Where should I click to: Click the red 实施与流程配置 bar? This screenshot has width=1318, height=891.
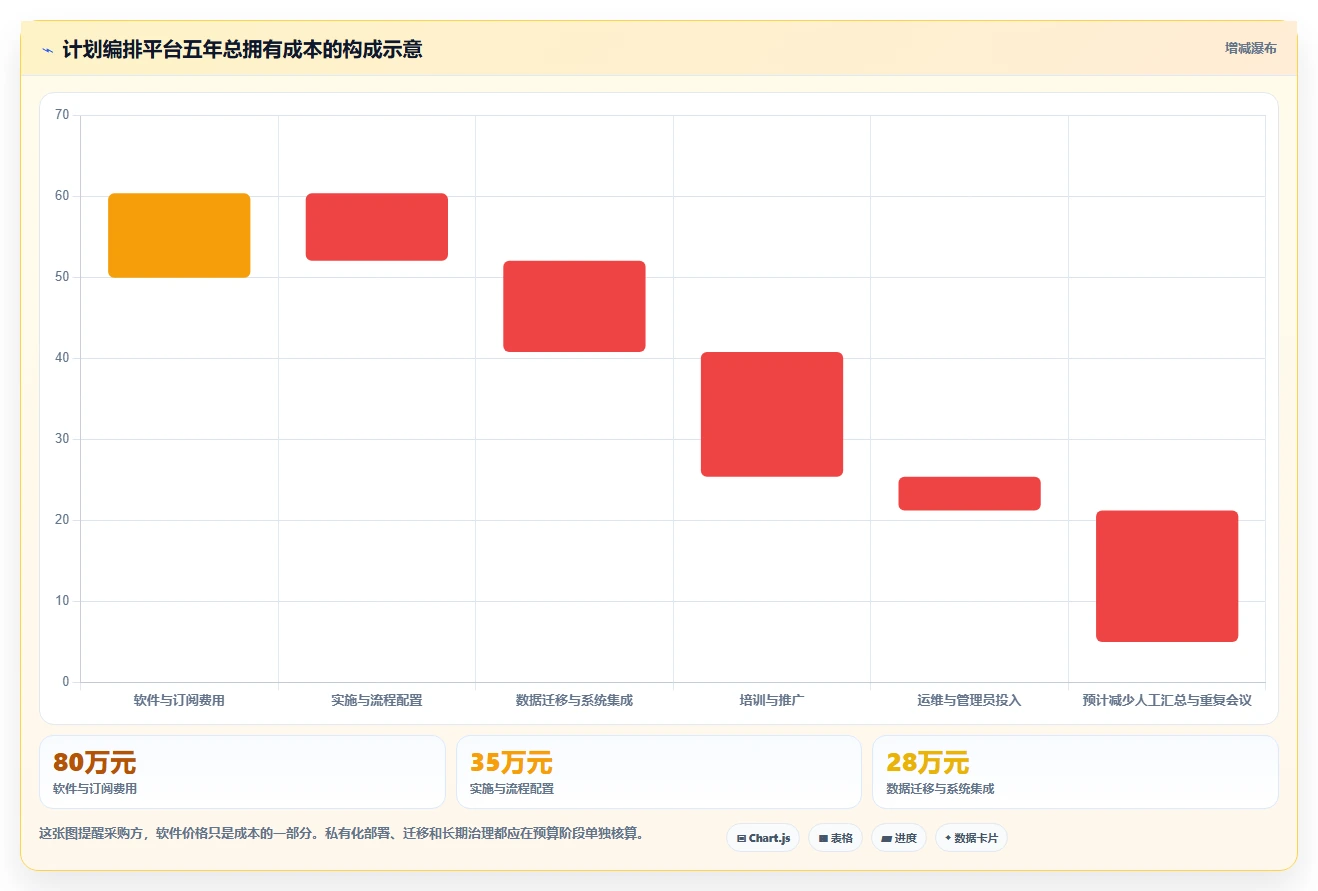click(377, 227)
